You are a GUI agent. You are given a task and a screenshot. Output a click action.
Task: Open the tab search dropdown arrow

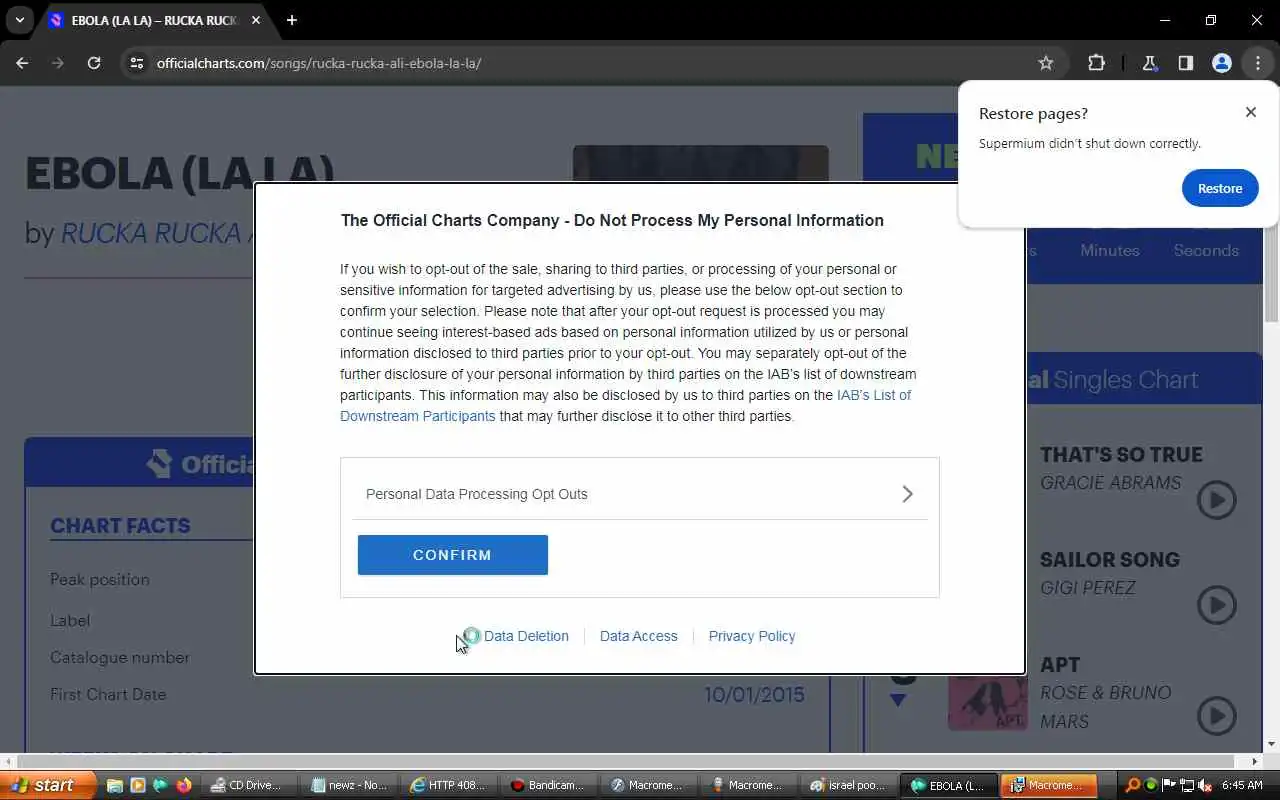[19, 20]
